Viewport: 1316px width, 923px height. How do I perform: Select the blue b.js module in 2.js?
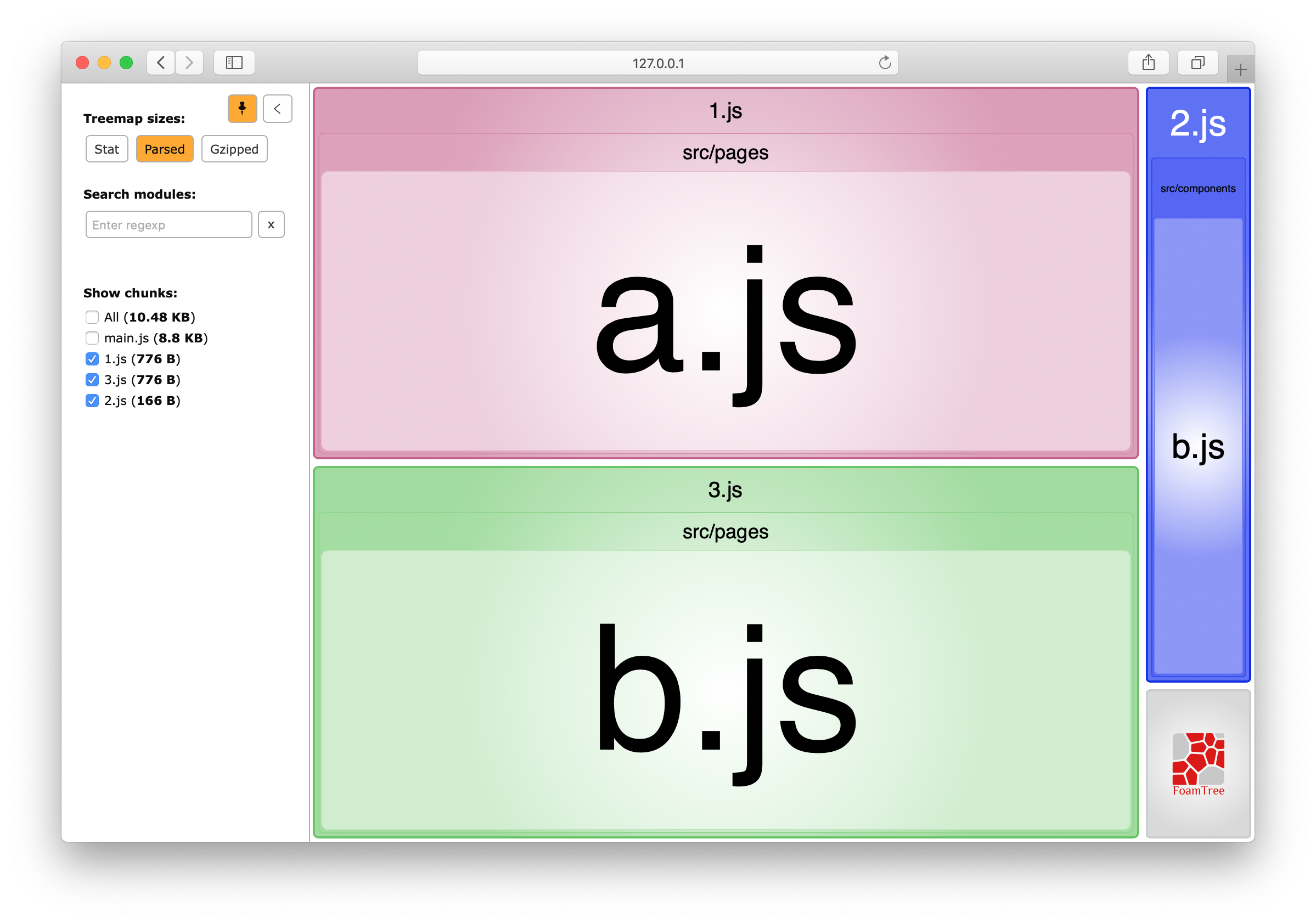pos(1198,446)
